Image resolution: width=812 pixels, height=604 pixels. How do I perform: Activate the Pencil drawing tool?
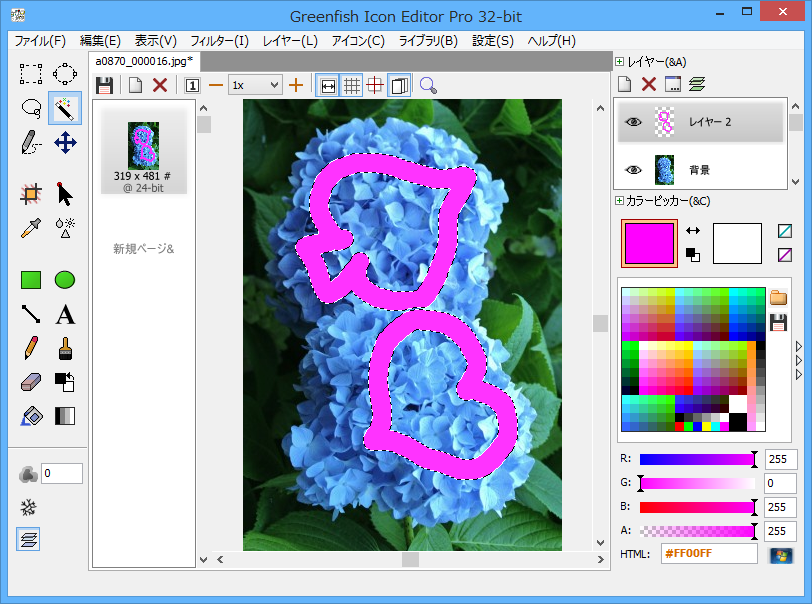tap(30, 349)
